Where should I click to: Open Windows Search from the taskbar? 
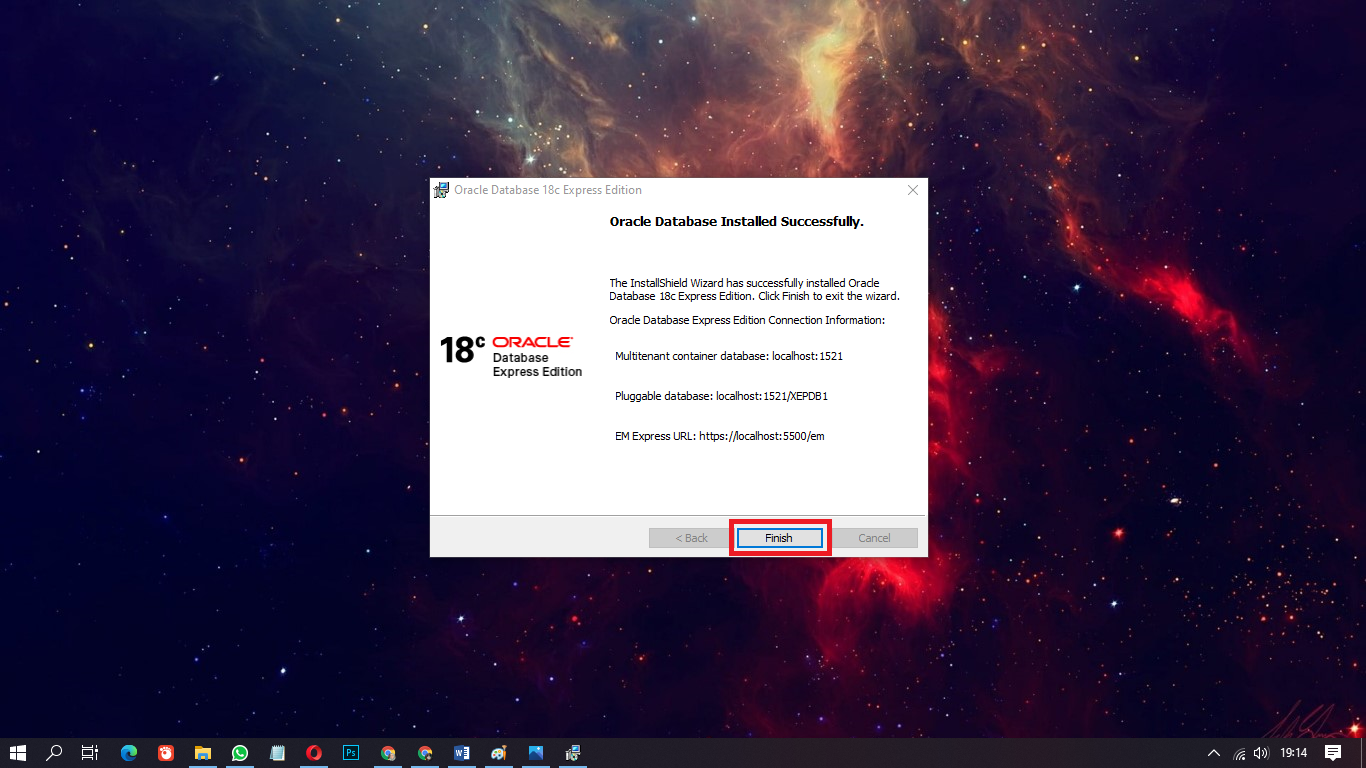(x=55, y=753)
